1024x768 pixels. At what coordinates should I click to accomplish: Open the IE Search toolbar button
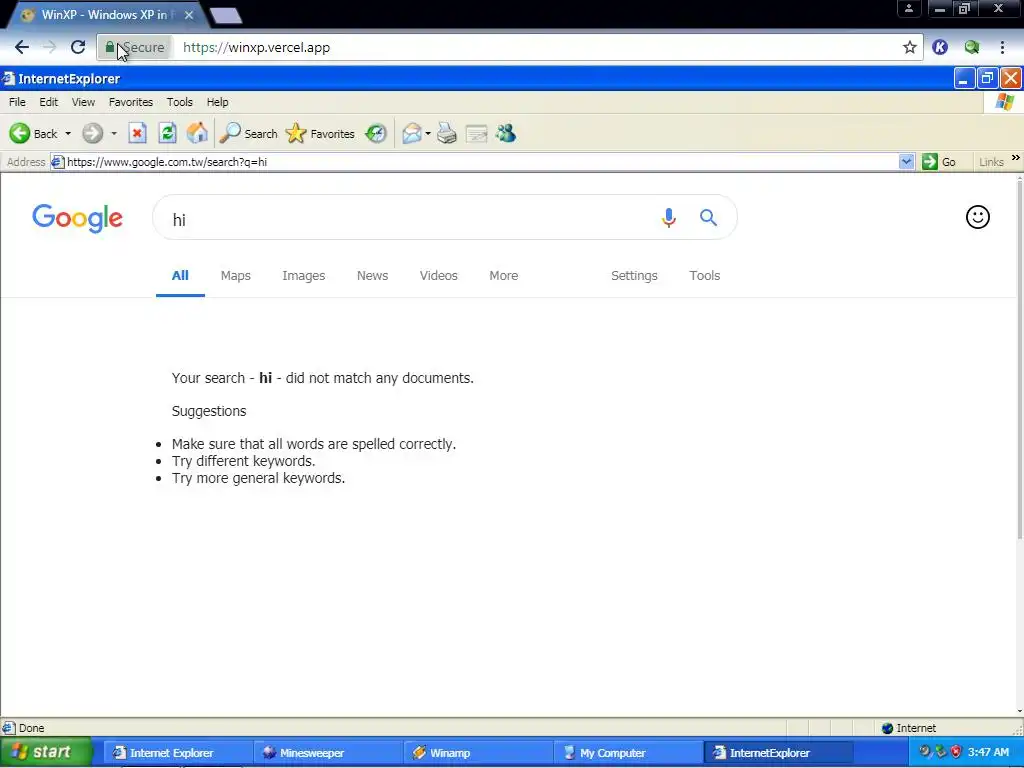point(248,134)
